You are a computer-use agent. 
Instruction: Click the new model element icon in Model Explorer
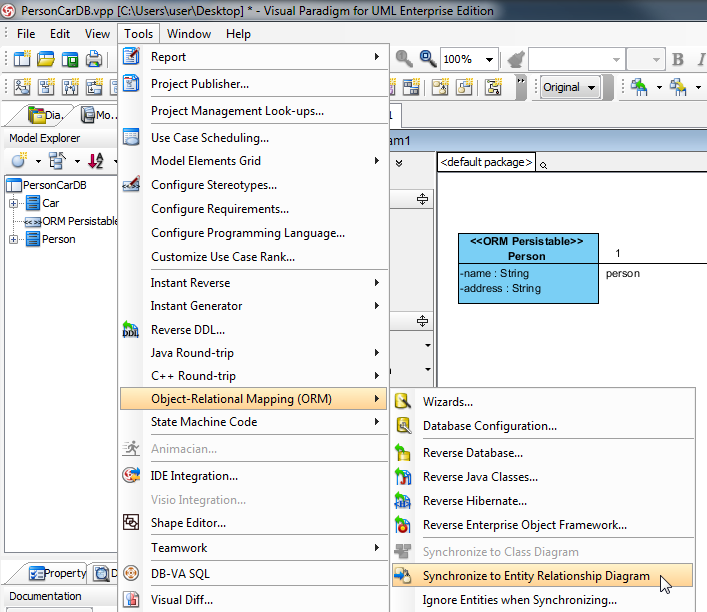pyautogui.click(x=19, y=161)
